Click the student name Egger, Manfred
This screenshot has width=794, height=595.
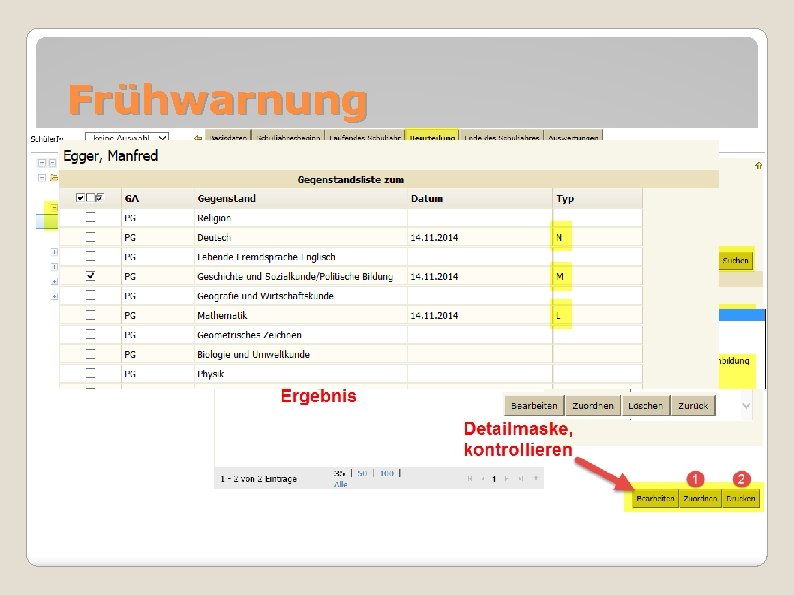110,155
